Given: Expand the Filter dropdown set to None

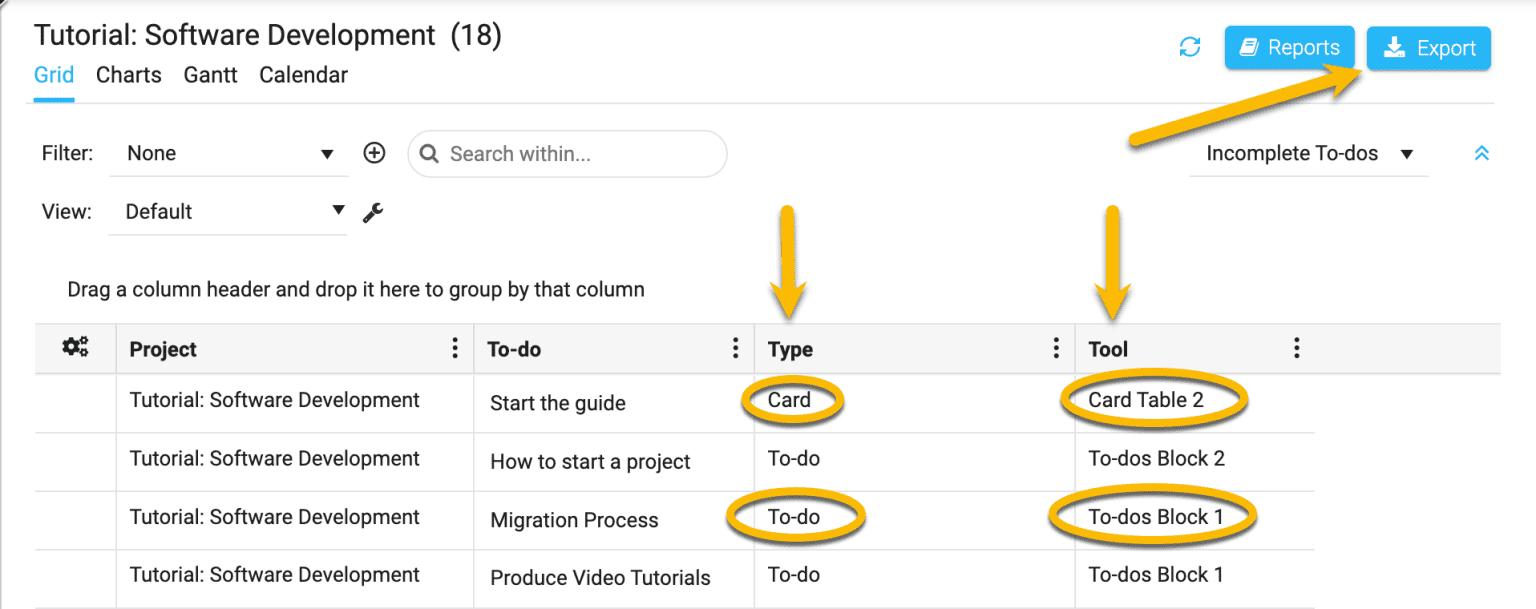Looking at the screenshot, I should pos(229,154).
